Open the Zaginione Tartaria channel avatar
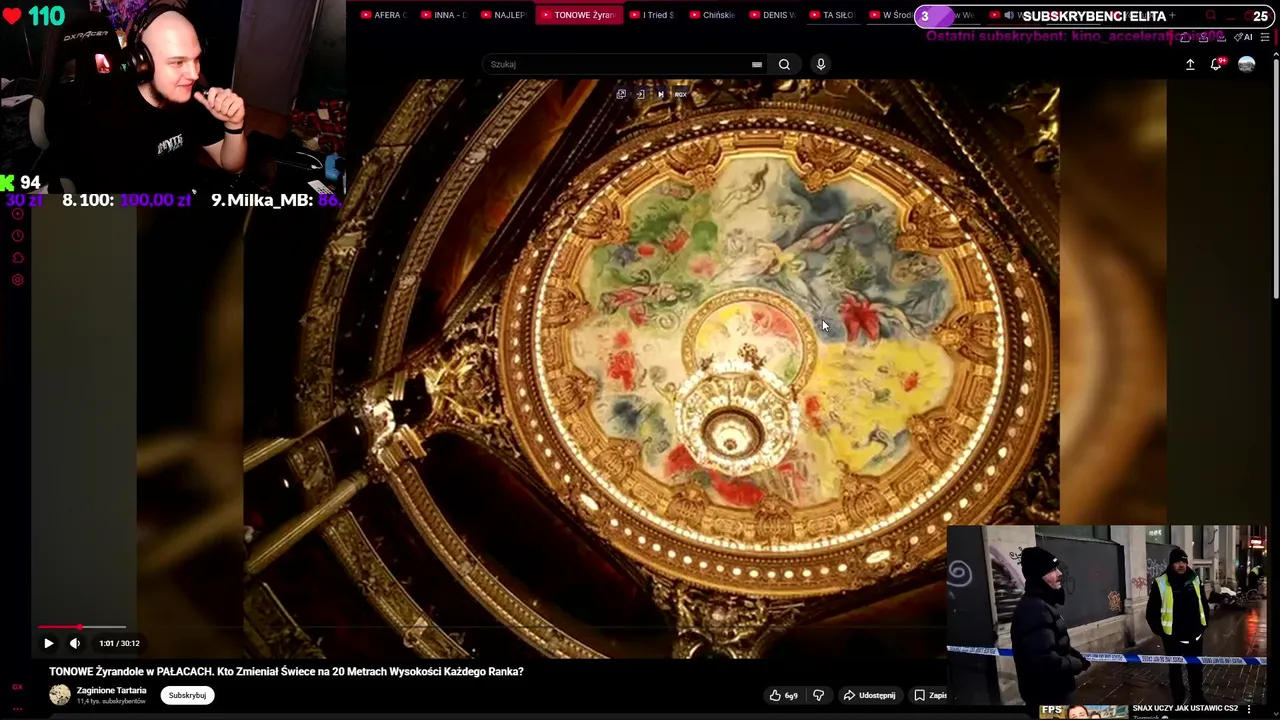 pos(60,695)
